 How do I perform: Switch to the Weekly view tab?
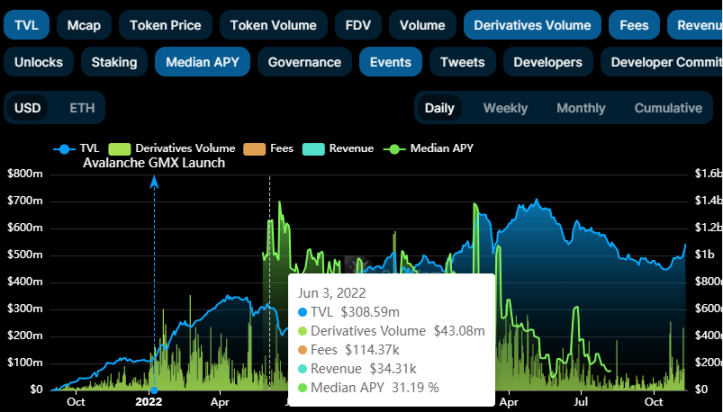[x=506, y=108]
